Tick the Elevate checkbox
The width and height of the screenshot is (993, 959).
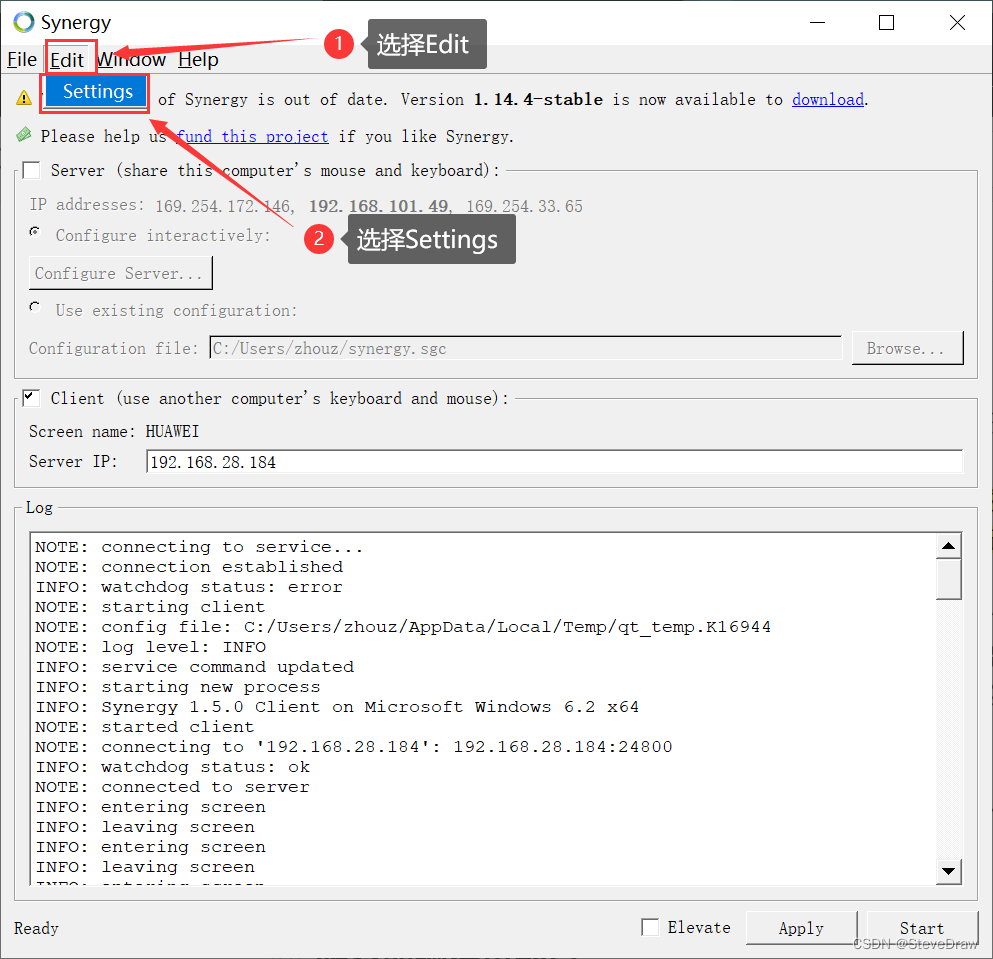pos(650,927)
